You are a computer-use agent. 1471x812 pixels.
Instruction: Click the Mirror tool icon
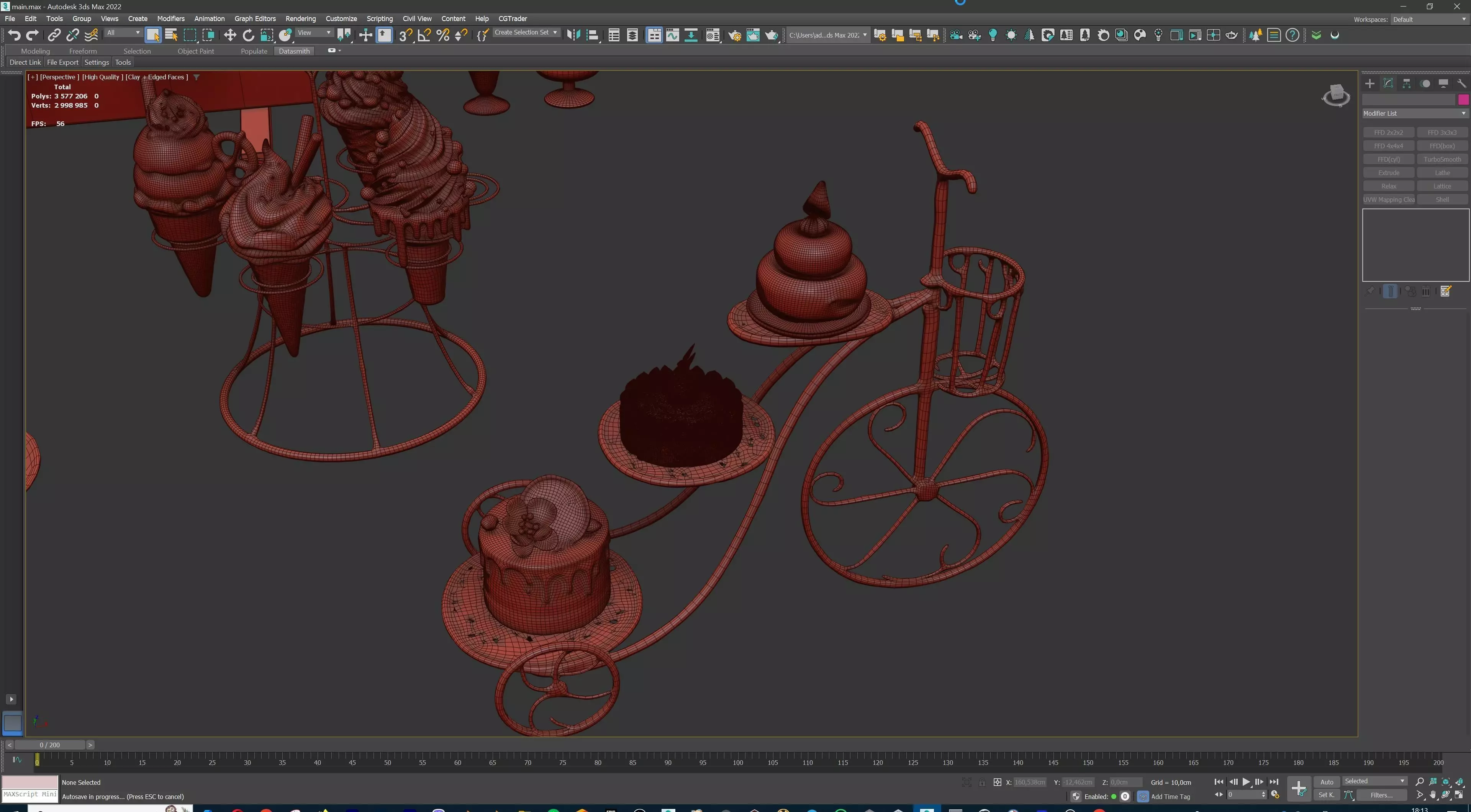[573, 35]
